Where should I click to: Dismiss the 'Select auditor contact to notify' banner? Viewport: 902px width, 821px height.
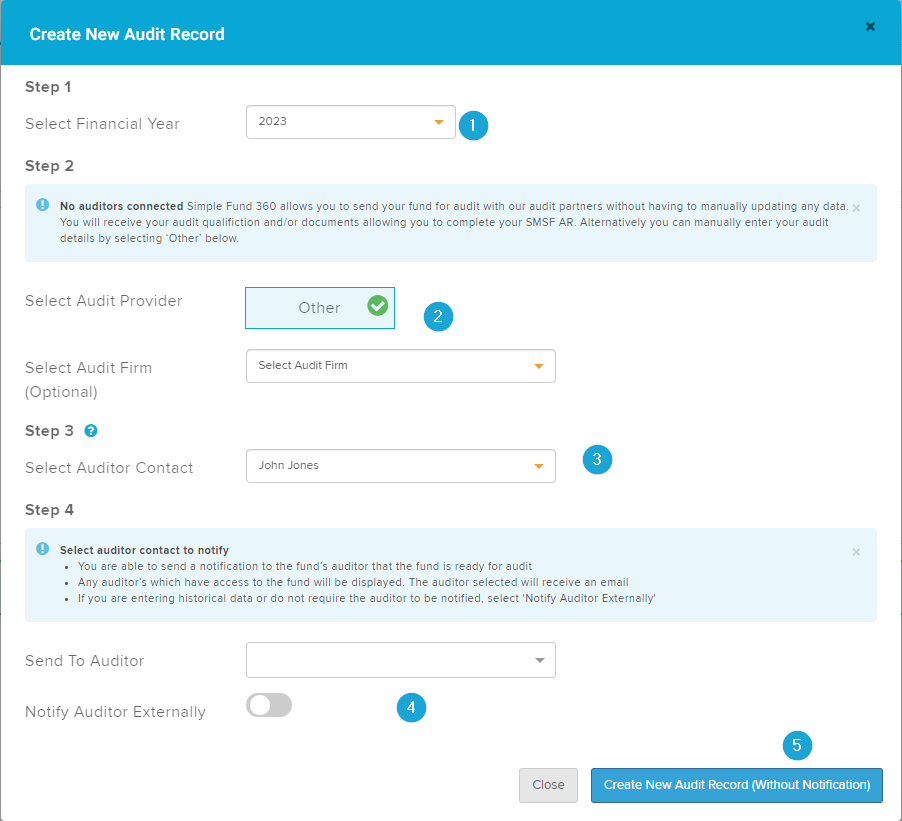[x=856, y=551]
